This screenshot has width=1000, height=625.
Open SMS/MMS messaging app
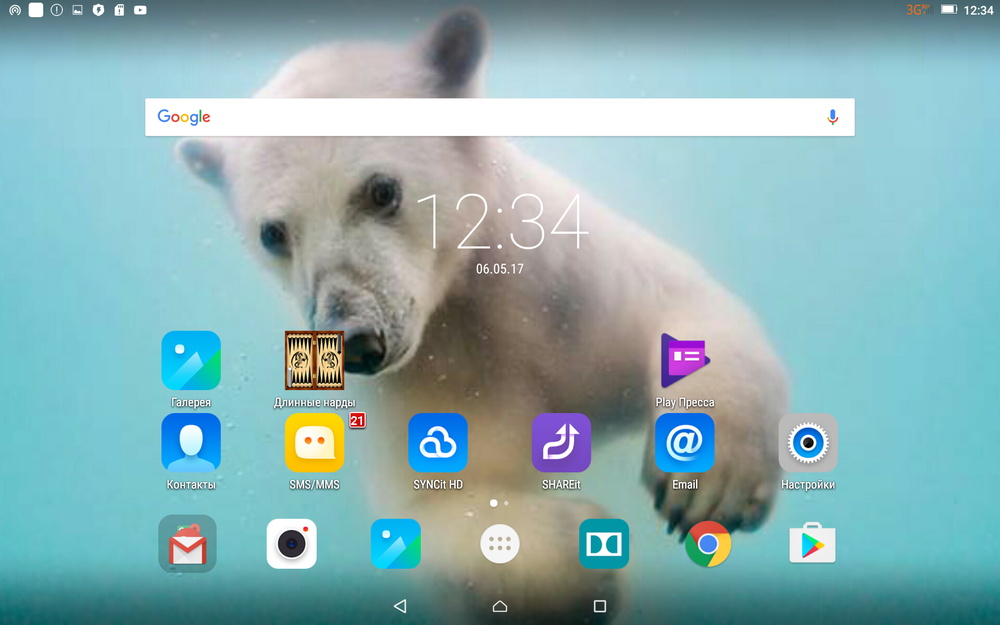pyautogui.click(x=314, y=443)
